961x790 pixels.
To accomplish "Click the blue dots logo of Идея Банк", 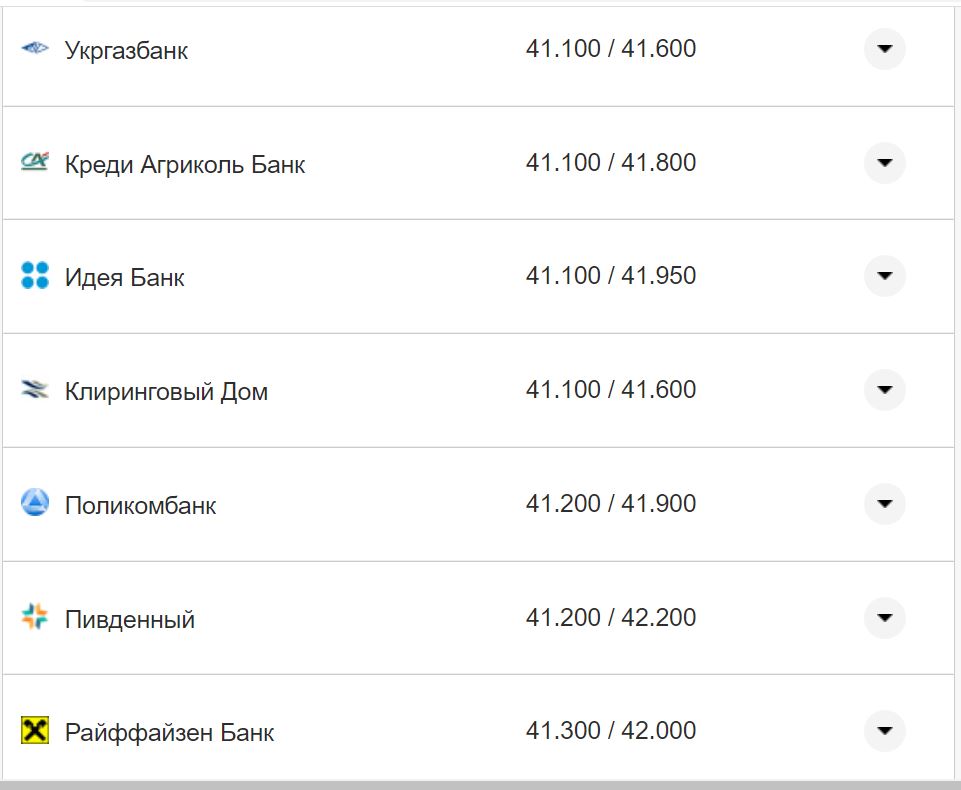I will click(x=35, y=276).
